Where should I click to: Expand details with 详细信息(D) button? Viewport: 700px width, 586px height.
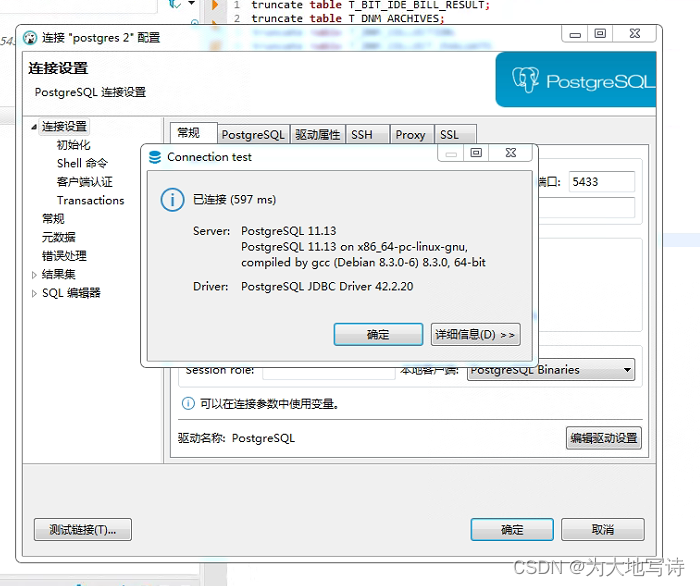click(x=475, y=334)
